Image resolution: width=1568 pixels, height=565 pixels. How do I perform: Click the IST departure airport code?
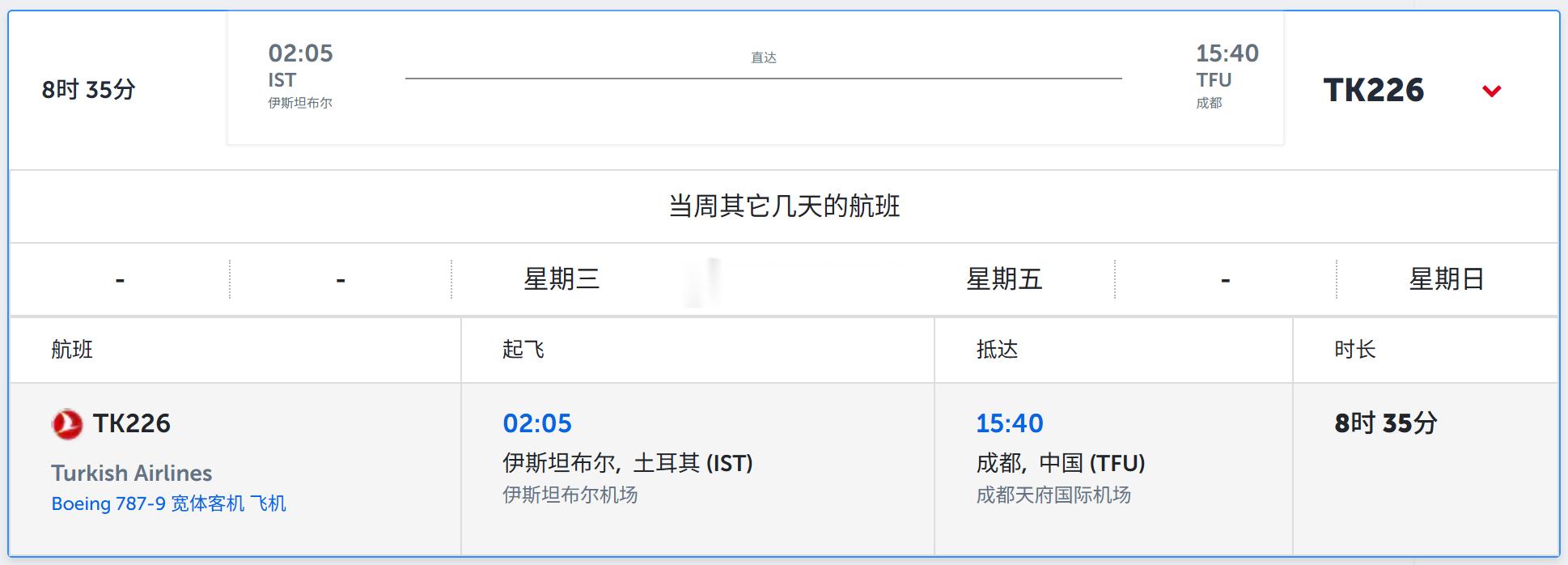pyautogui.click(x=282, y=80)
